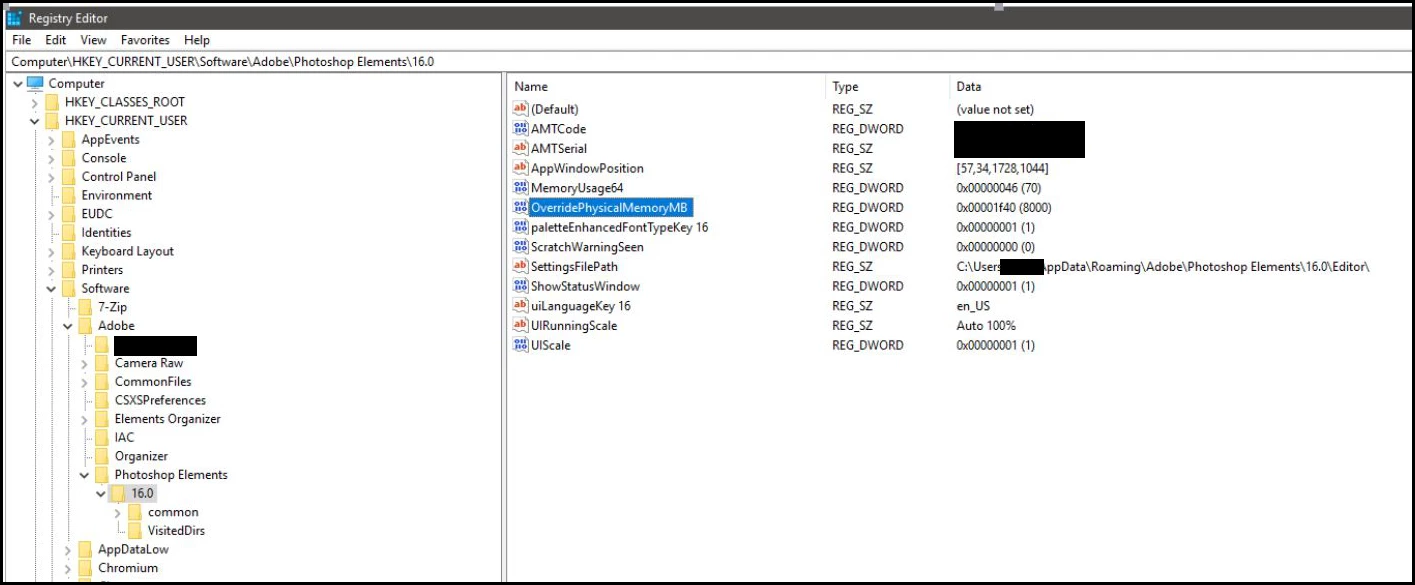Expand the common subkey
Screen dimensions: 1415x585
(118, 512)
